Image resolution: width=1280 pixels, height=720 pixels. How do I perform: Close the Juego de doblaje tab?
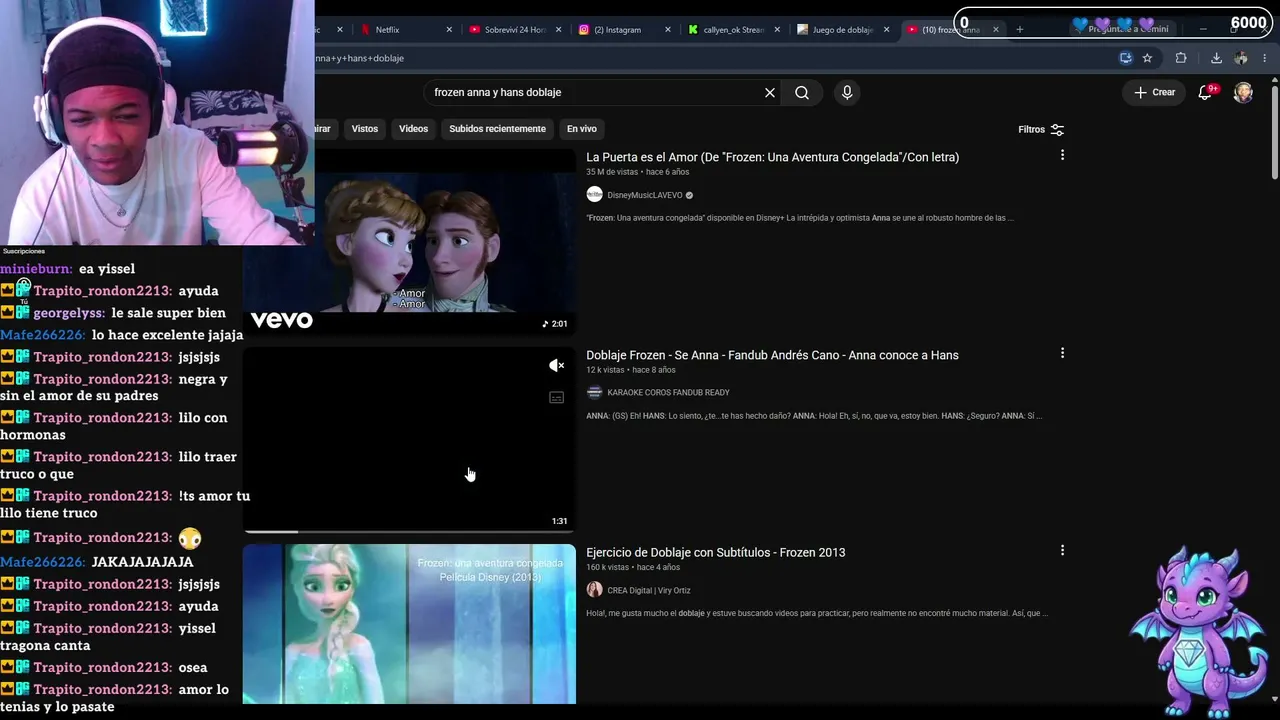[886, 30]
